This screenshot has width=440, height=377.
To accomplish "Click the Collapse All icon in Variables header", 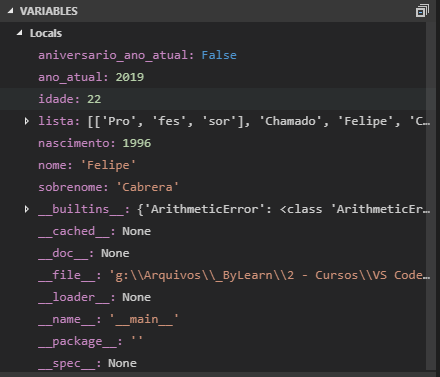I will click(422, 11).
